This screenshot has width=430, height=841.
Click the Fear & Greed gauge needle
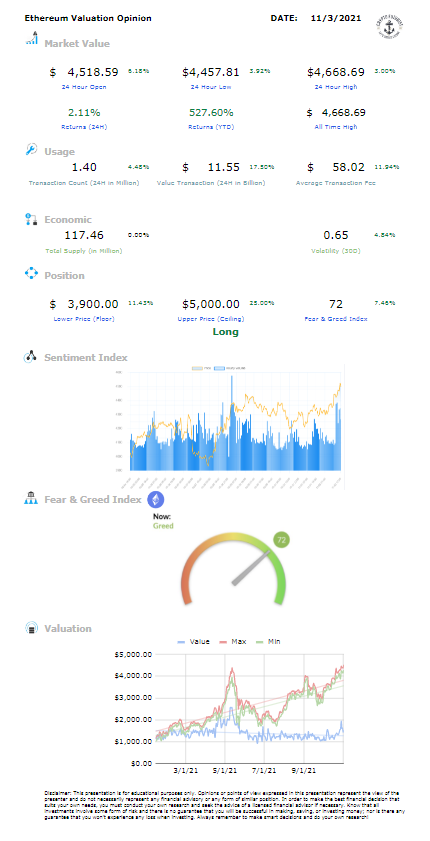pyautogui.click(x=251, y=567)
